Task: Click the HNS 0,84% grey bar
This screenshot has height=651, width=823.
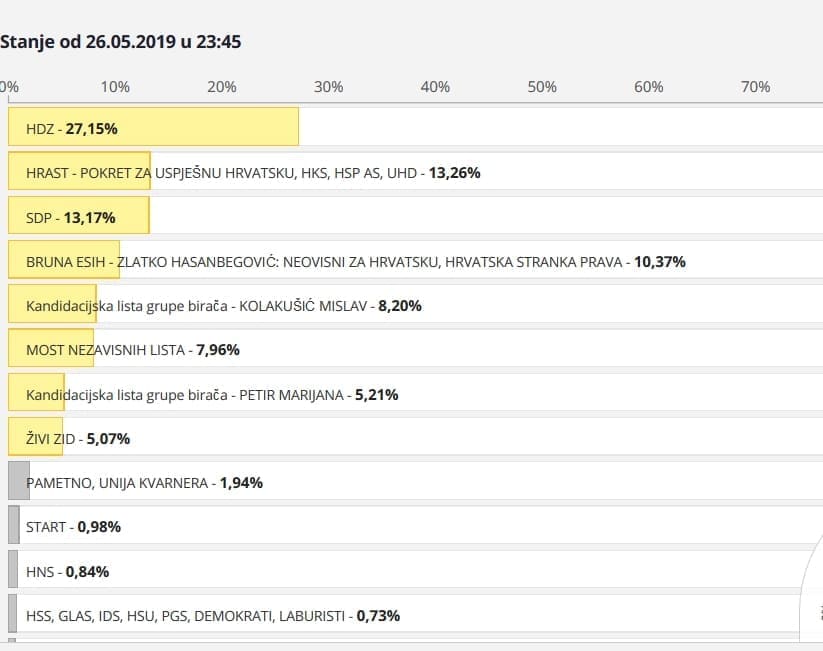Action: tap(13, 571)
